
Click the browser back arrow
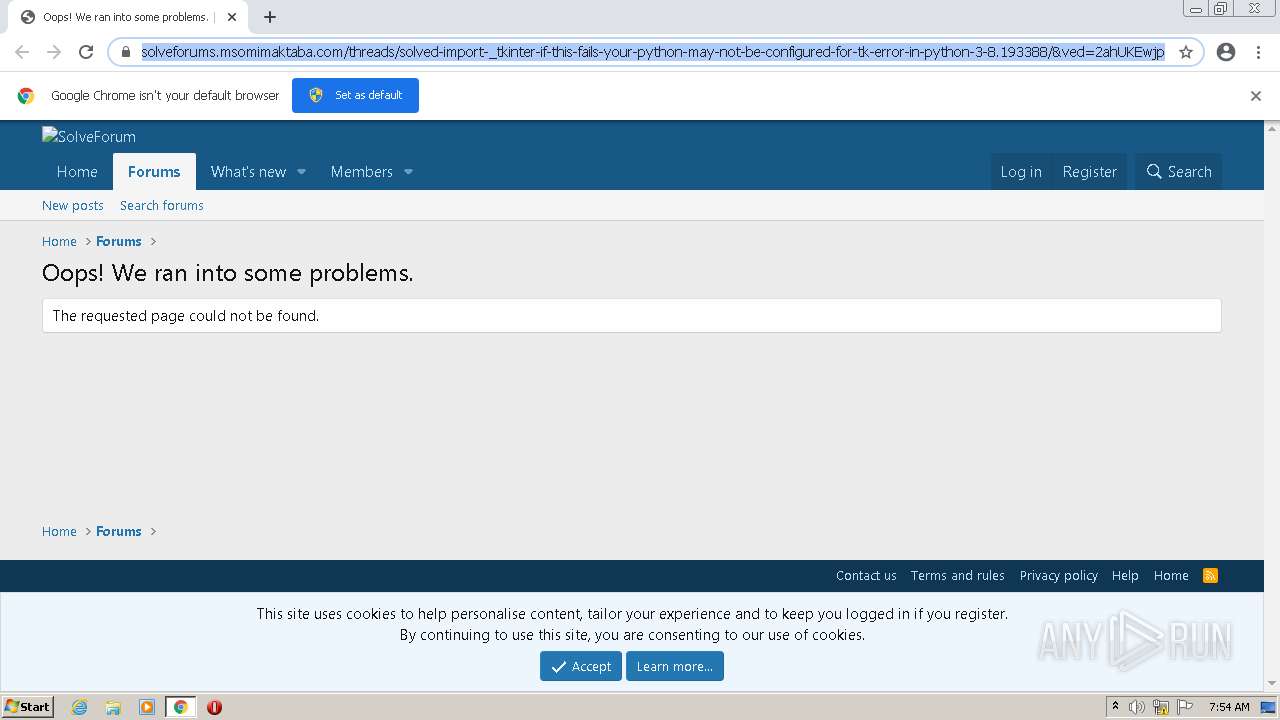click(x=22, y=52)
